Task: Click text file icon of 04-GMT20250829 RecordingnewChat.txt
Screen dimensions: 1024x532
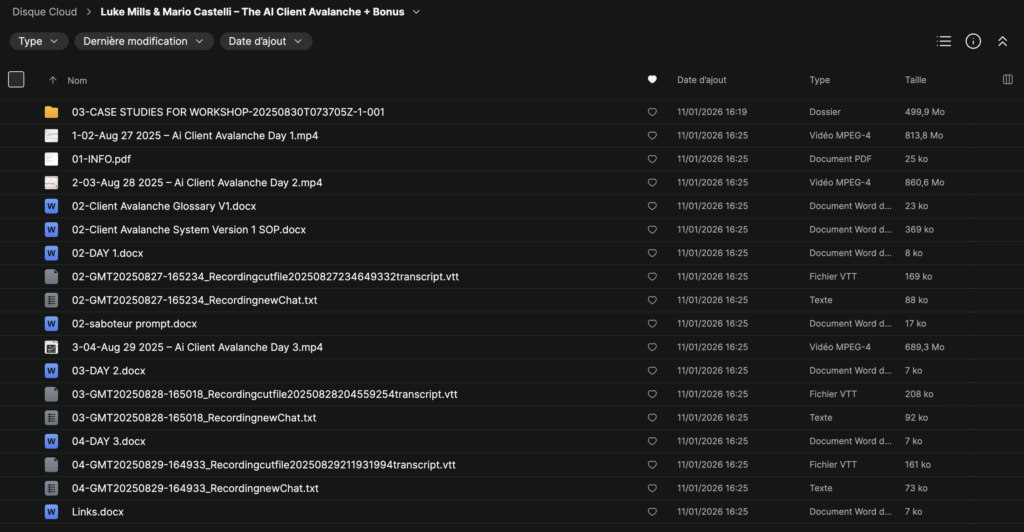Action: click(51, 488)
